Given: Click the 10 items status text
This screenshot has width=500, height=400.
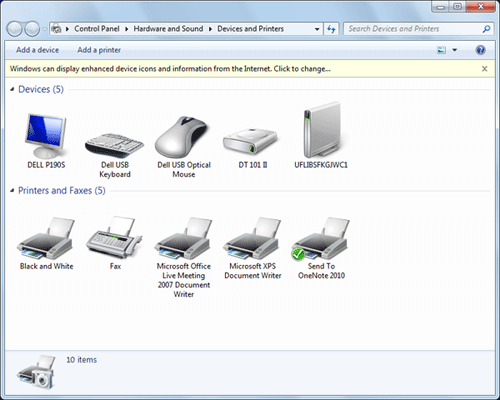Looking at the screenshot, I should (81, 360).
